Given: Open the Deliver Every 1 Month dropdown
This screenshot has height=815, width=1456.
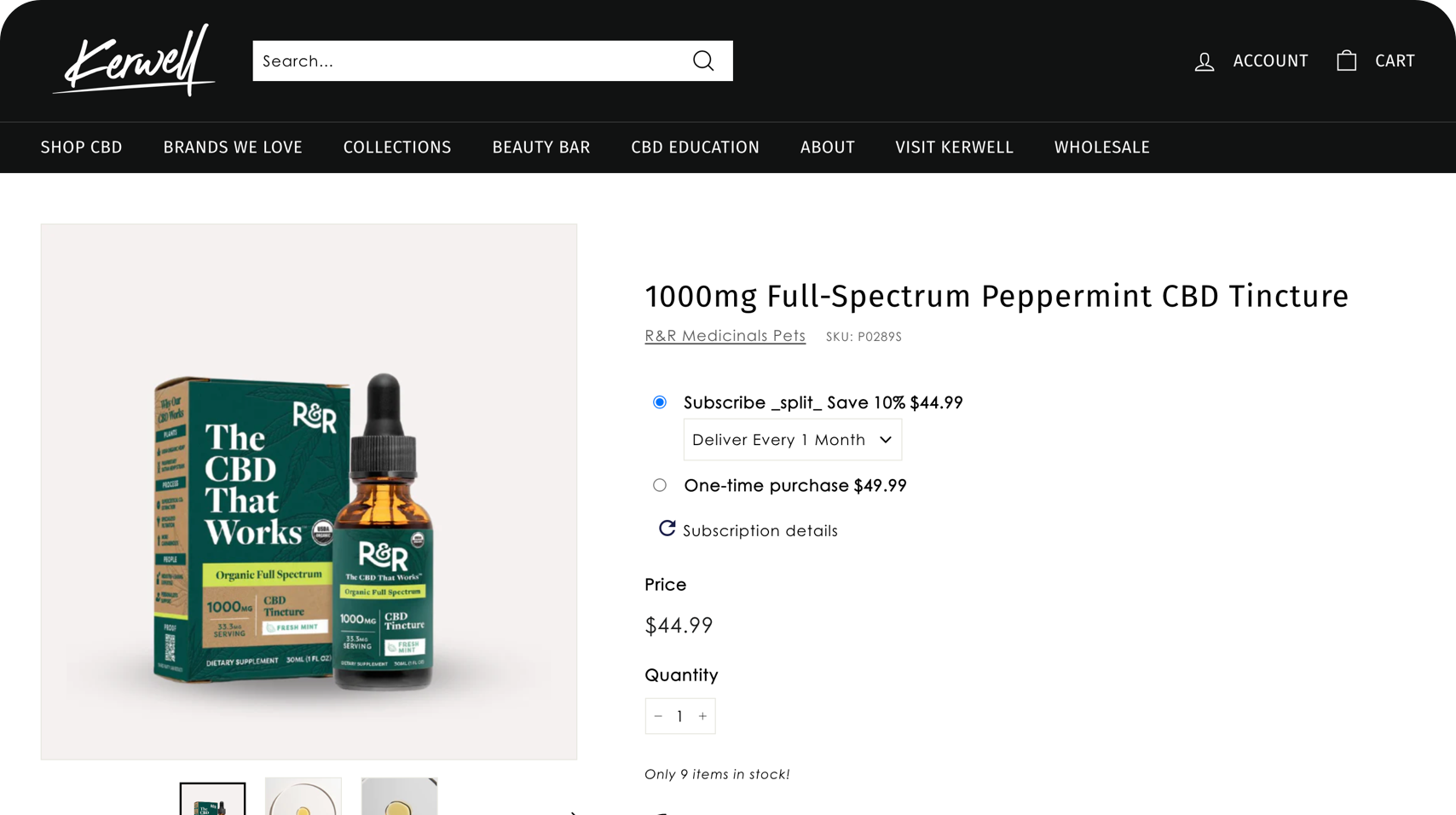Looking at the screenshot, I should pyautogui.click(x=792, y=440).
